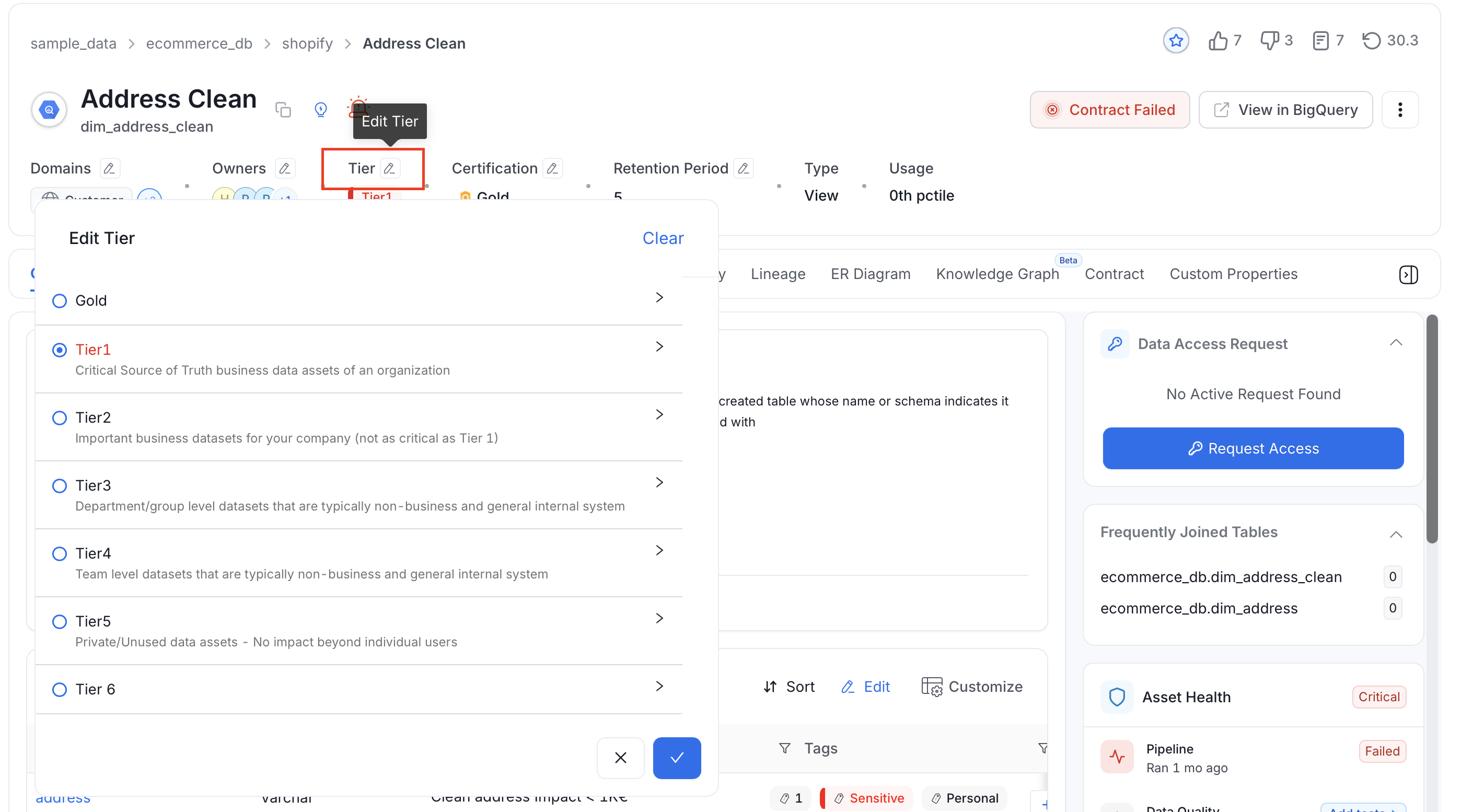Expand the Tier4 row chevron
Screen dimensions: 1461x812
pos(659,551)
